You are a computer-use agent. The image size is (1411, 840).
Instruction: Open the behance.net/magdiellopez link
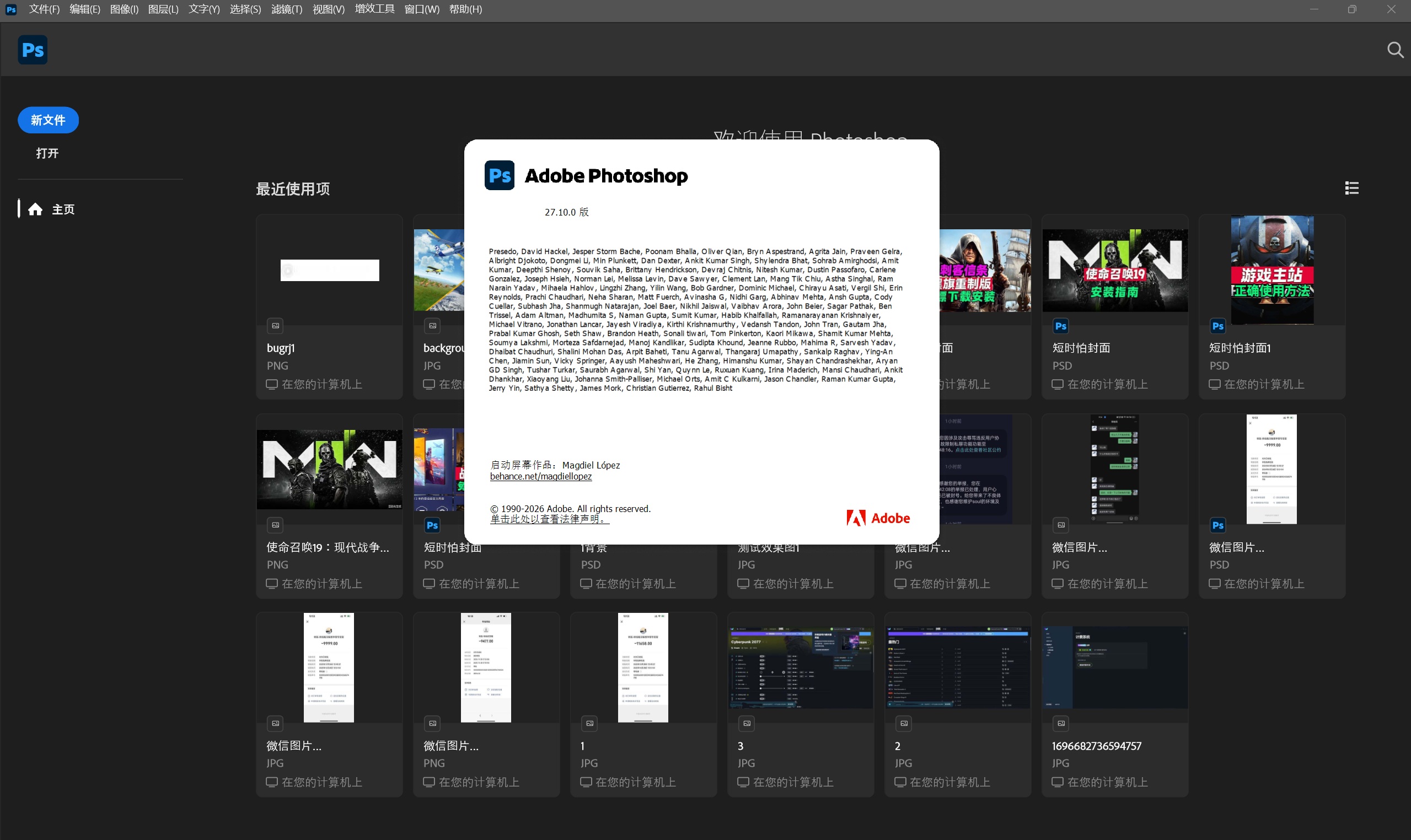(541, 477)
